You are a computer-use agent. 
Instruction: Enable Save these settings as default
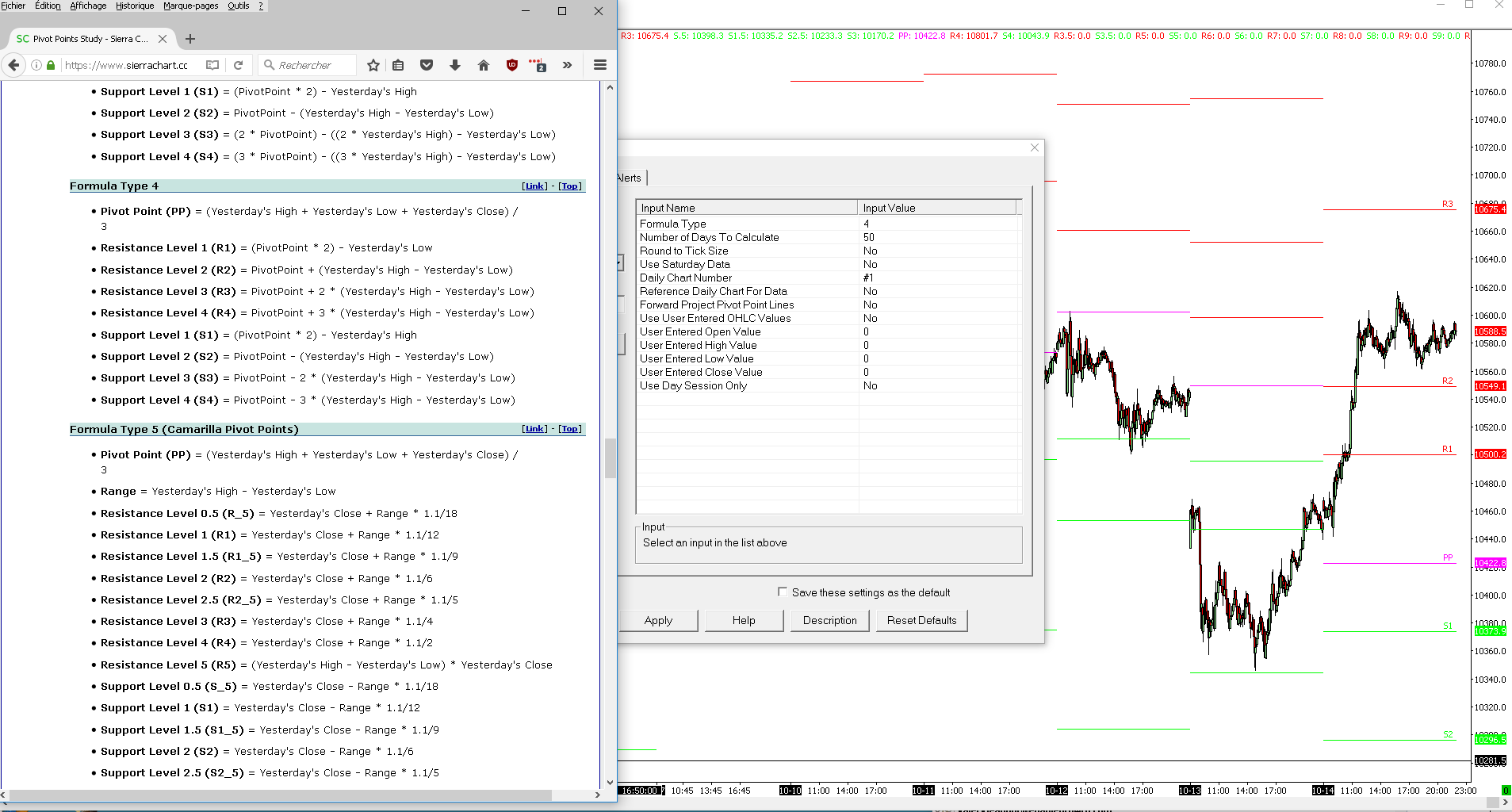[x=783, y=592]
